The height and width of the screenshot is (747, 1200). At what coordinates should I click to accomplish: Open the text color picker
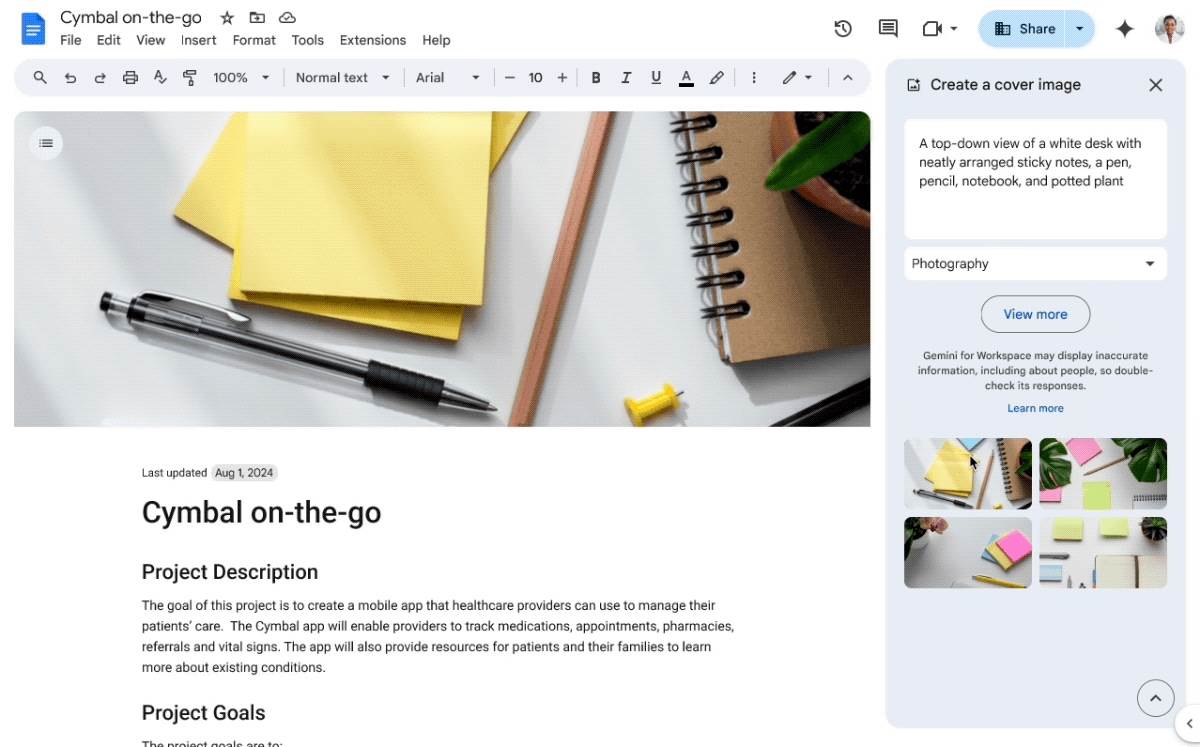click(686, 77)
